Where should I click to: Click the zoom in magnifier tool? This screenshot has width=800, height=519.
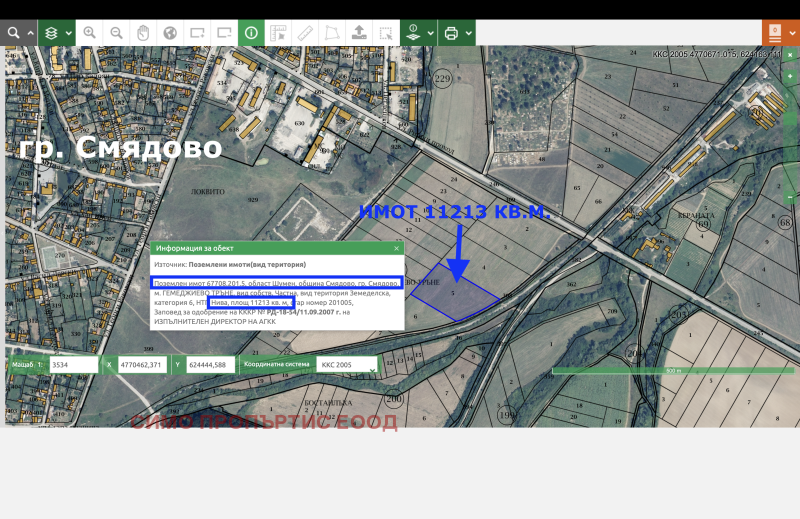point(89,33)
